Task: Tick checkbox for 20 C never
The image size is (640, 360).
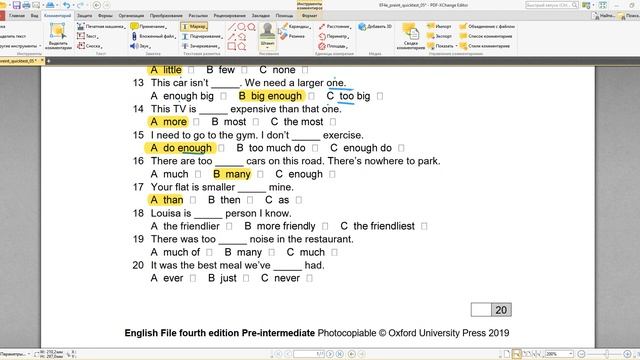Action: [309, 278]
